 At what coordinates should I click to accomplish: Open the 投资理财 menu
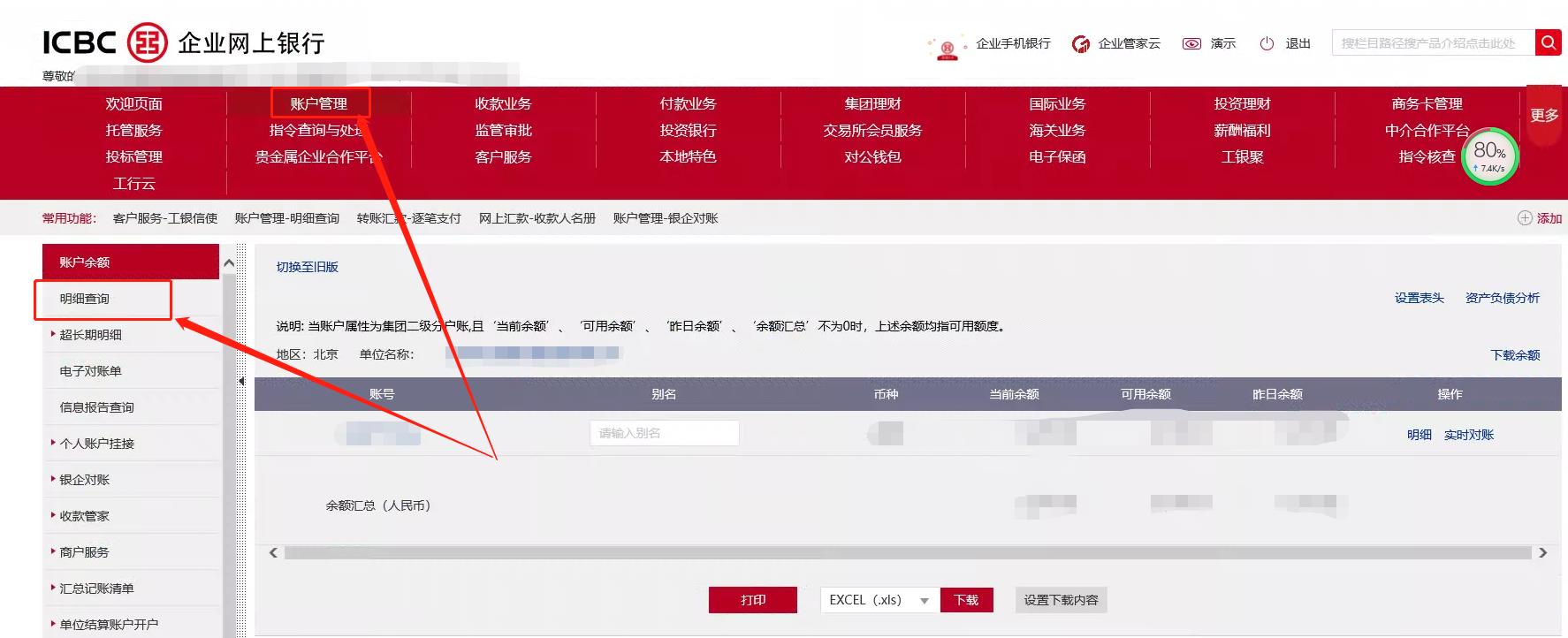(x=1242, y=103)
